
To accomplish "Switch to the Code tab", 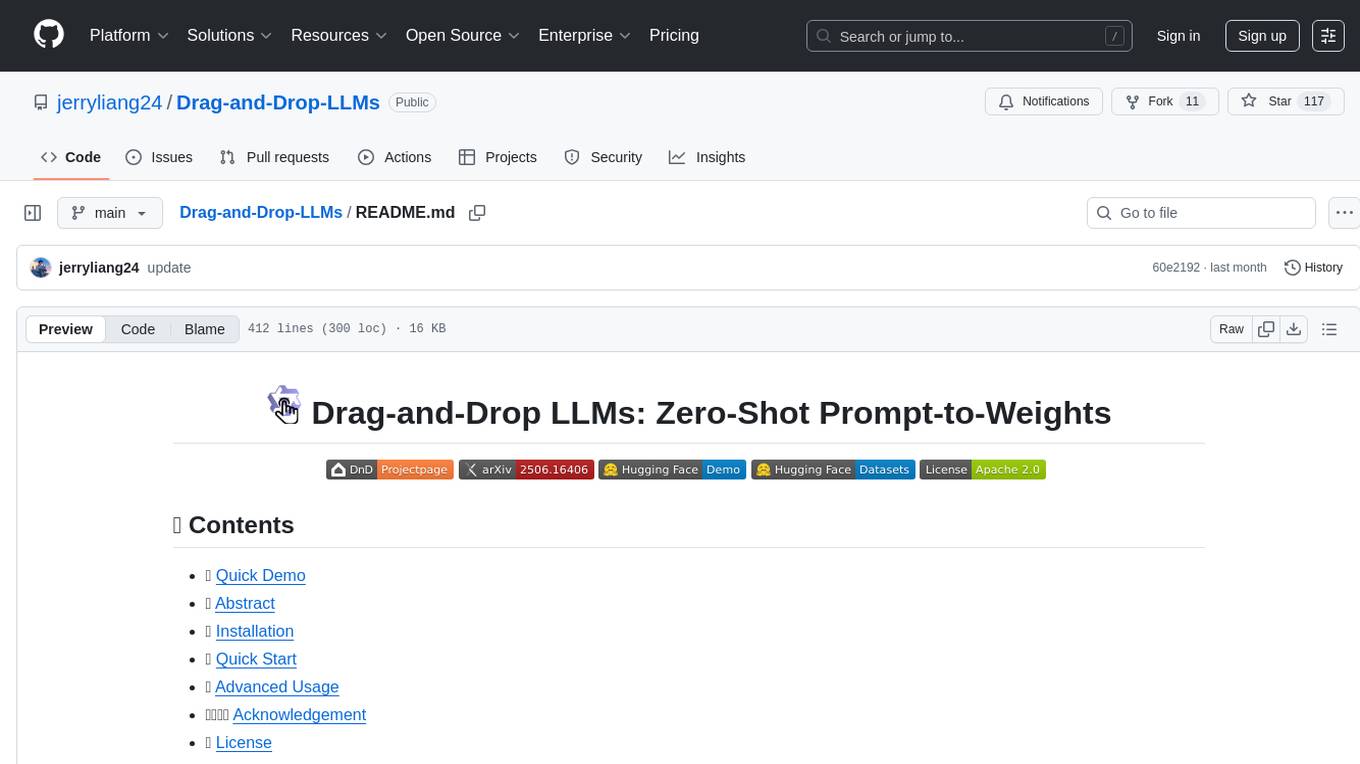I will coord(71,157).
